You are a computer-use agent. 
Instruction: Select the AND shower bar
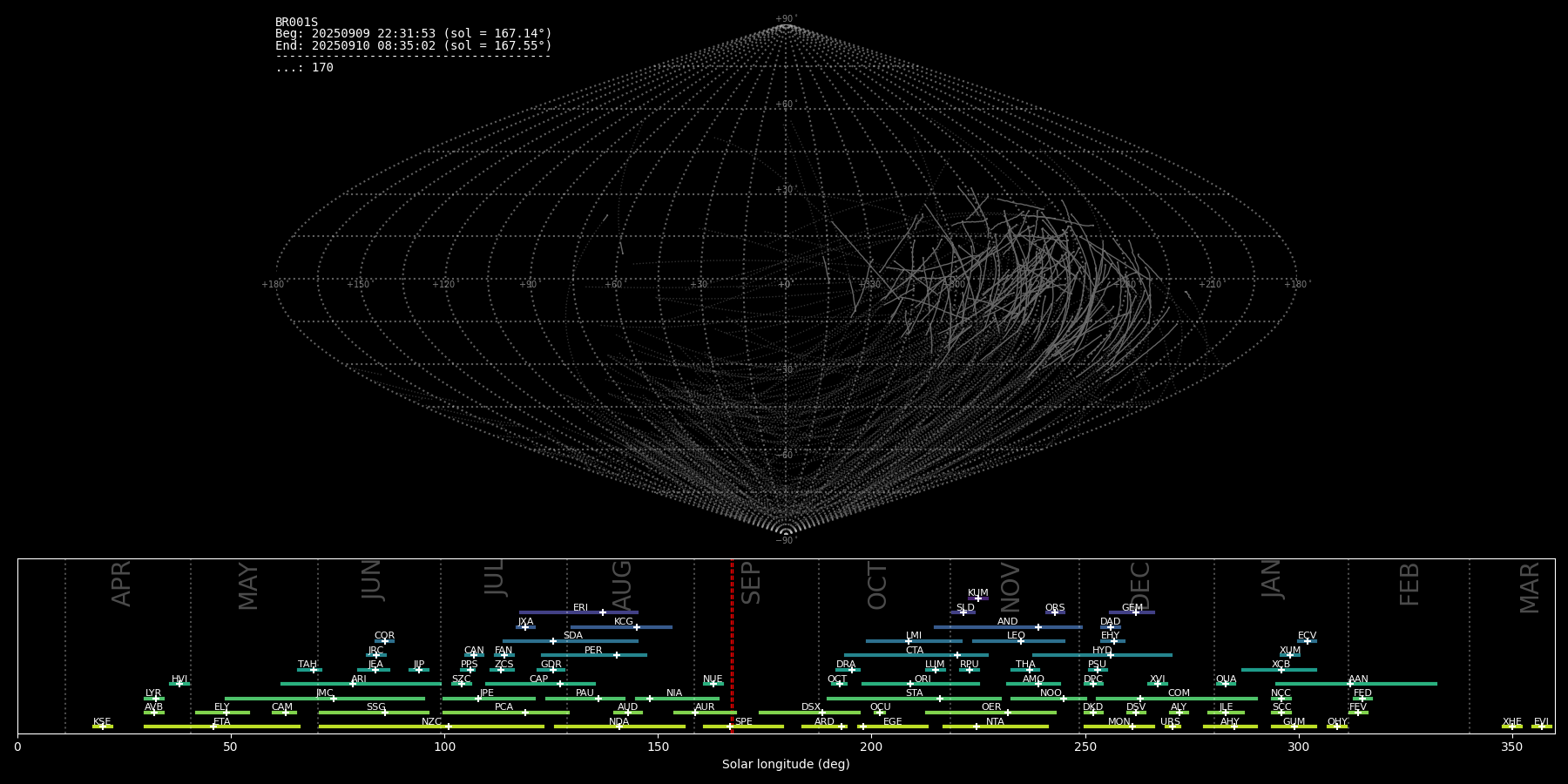(1008, 627)
